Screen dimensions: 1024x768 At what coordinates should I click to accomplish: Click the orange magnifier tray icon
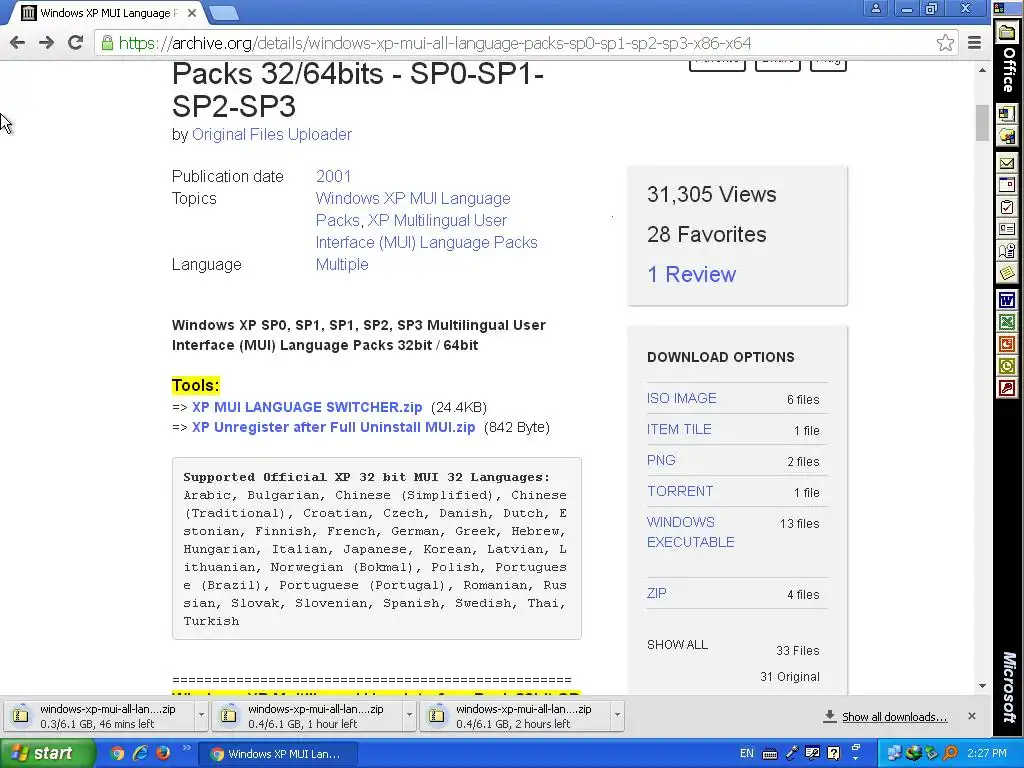point(950,753)
